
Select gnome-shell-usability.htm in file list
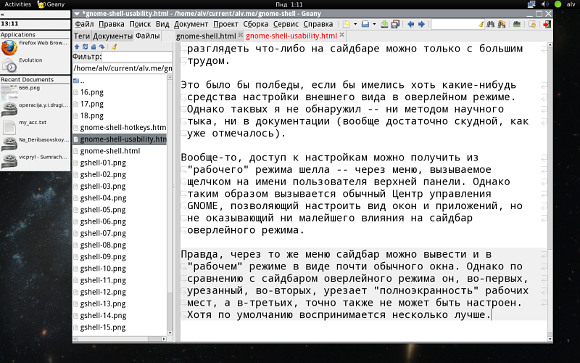click(120, 139)
